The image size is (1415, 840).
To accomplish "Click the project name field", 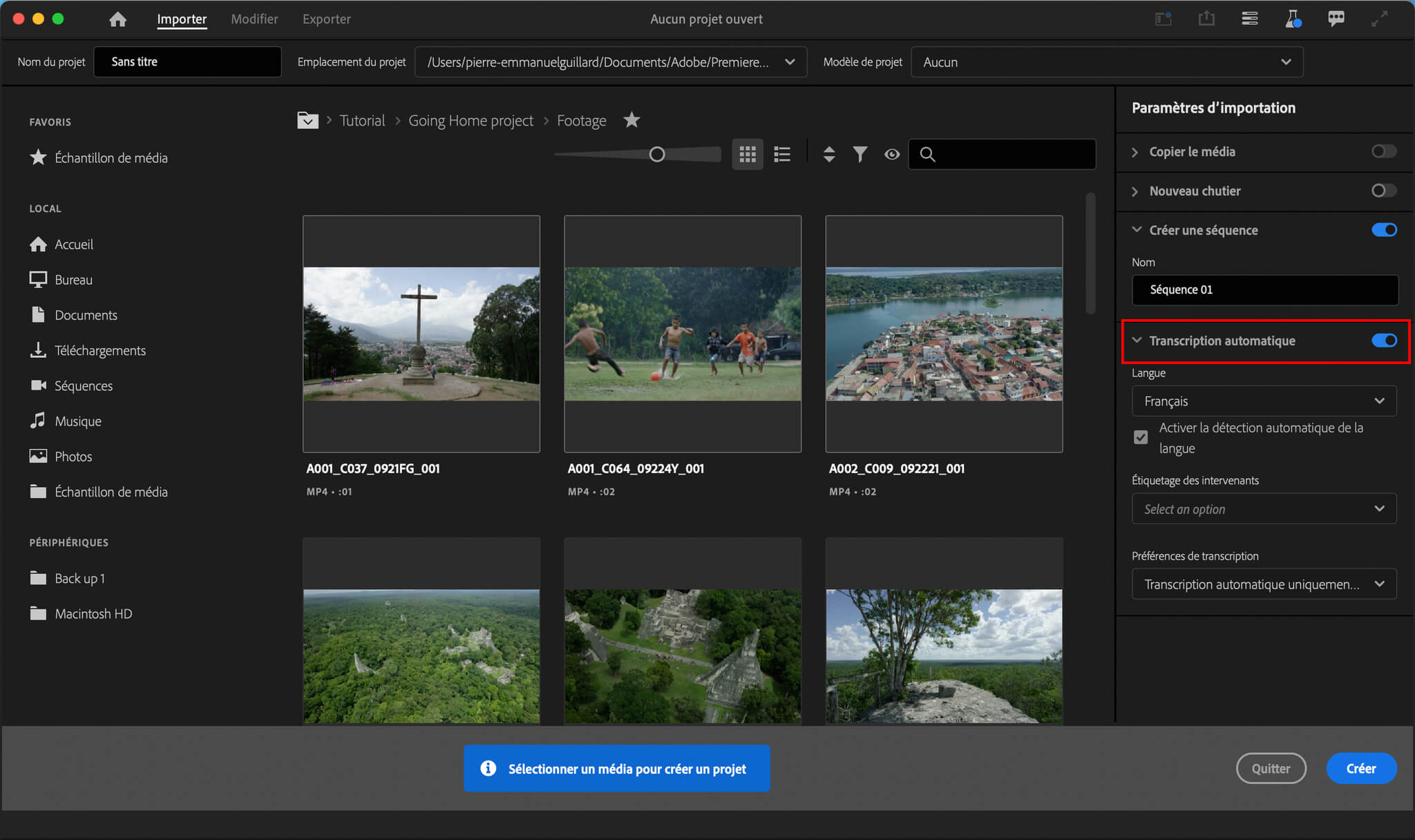I will pos(187,62).
